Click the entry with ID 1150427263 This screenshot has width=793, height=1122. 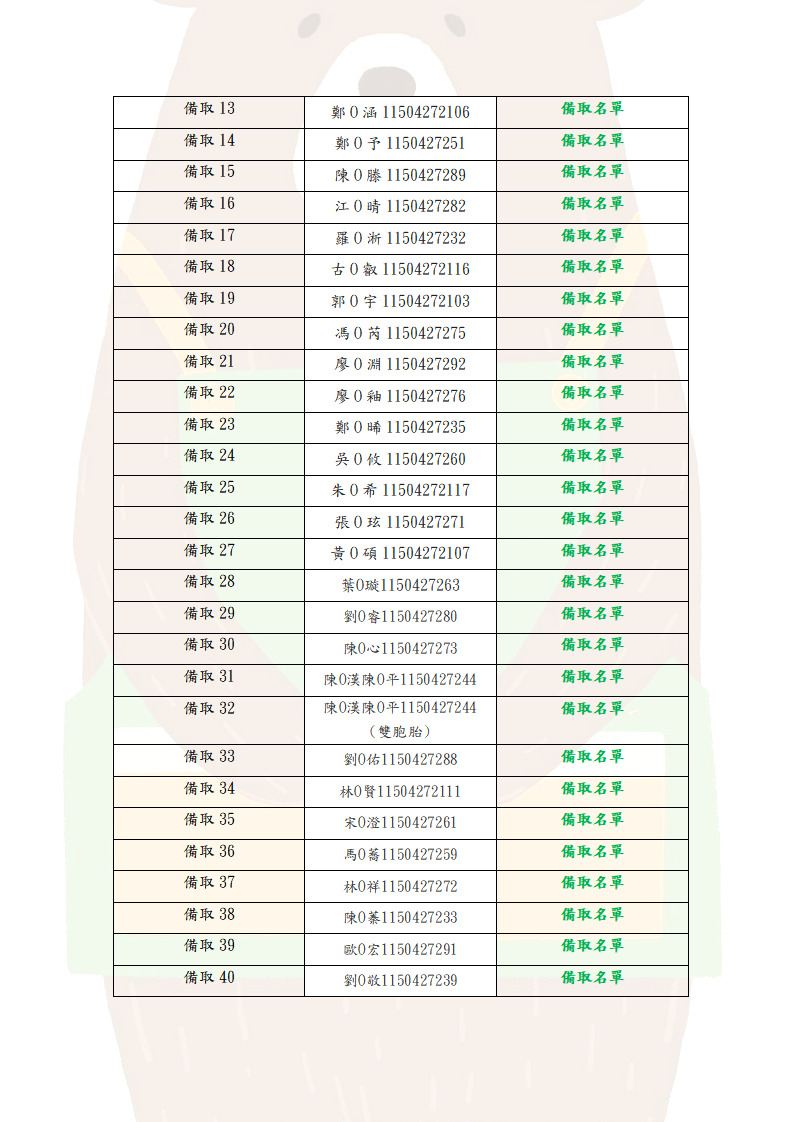tap(400, 585)
